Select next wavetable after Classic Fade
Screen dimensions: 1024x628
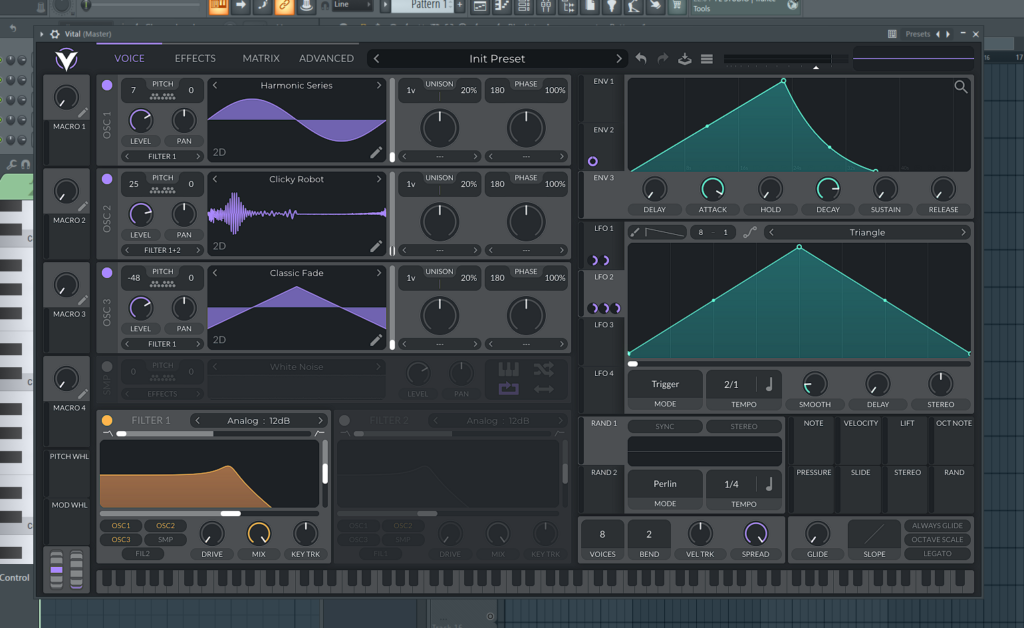click(379, 273)
